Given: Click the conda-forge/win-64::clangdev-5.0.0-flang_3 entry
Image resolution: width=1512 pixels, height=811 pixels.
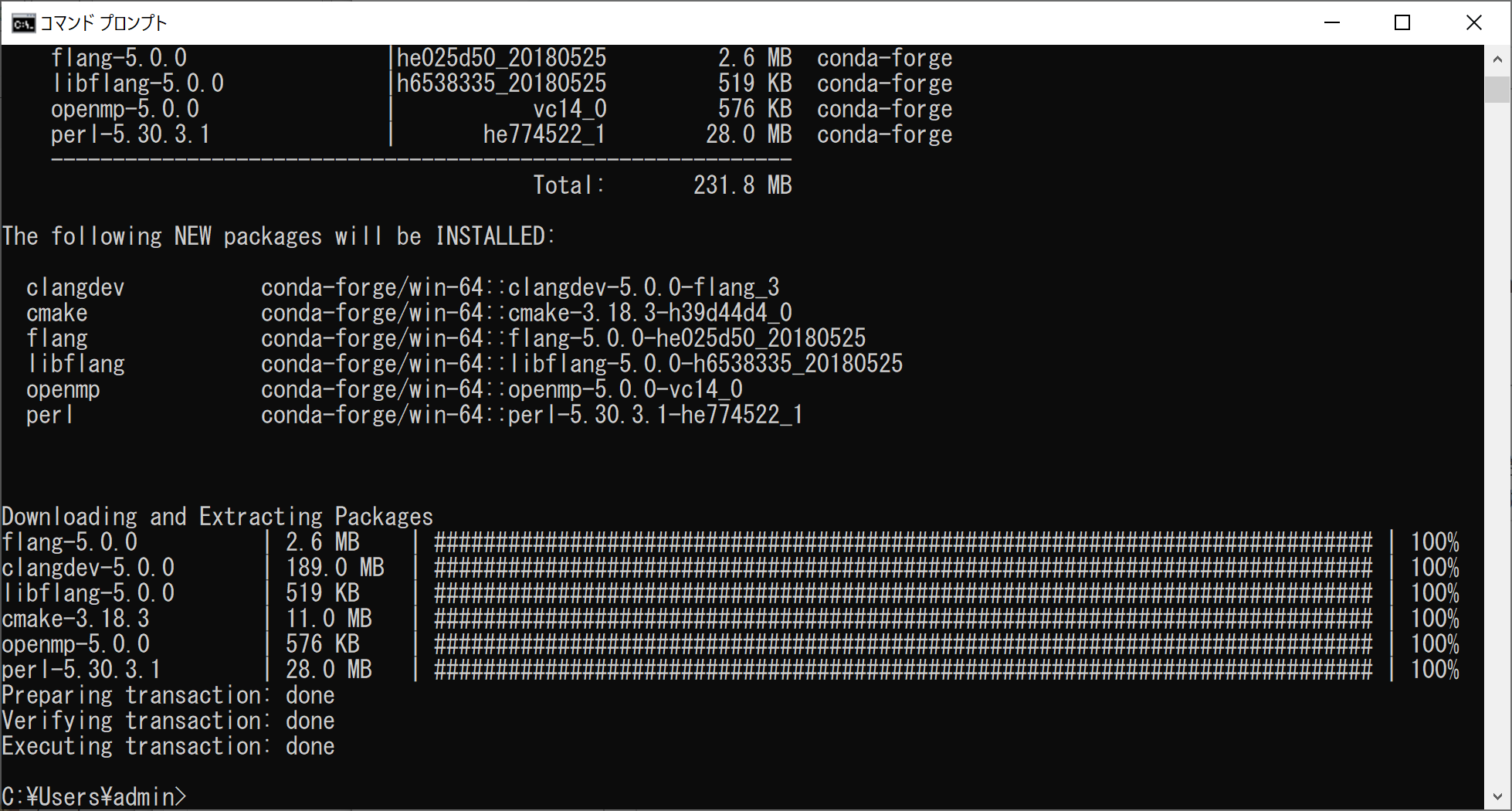Looking at the screenshot, I should (520, 287).
